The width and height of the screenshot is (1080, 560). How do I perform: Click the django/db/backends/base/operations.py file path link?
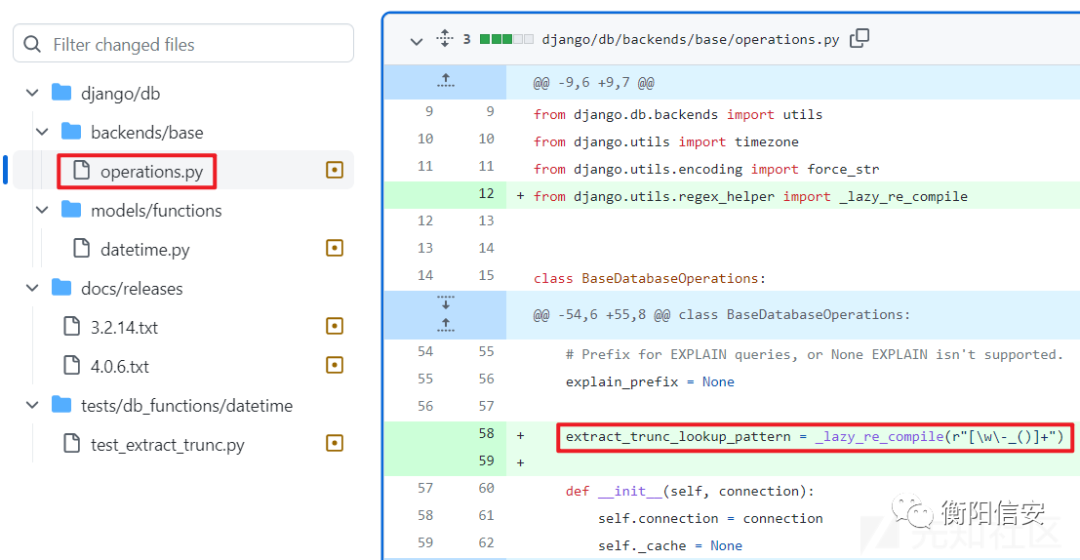click(690, 39)
